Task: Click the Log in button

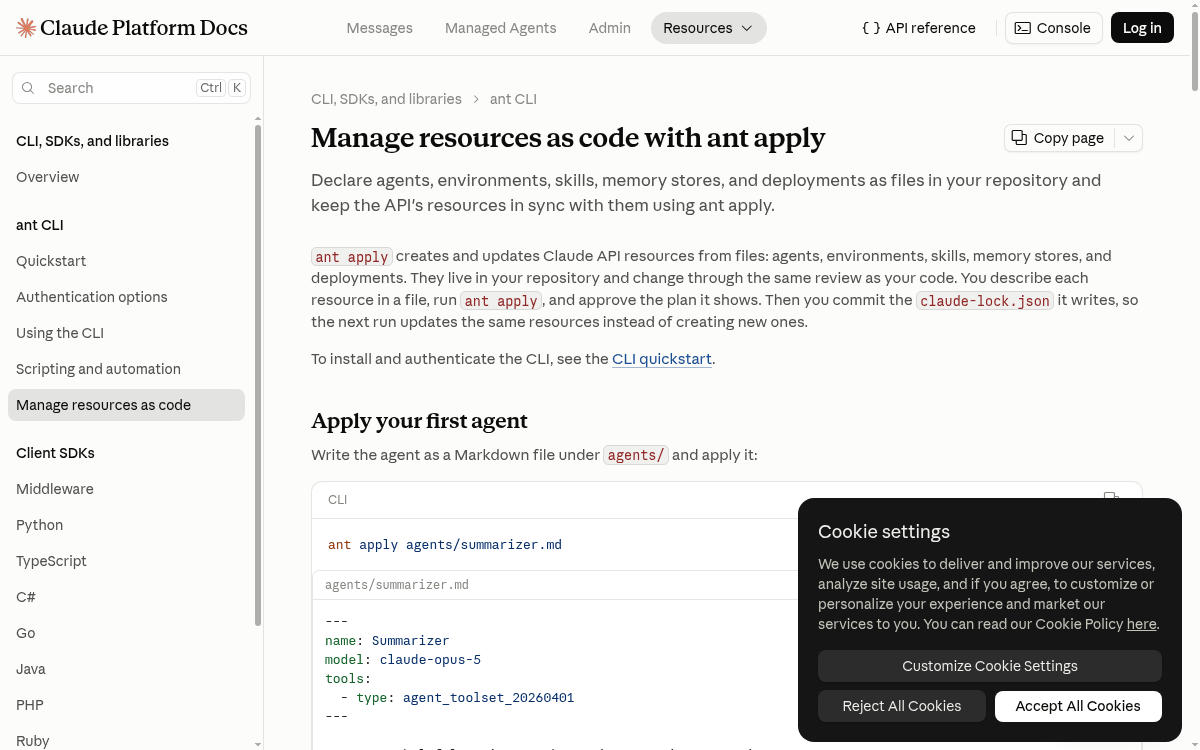Action: click(1142, 28)
